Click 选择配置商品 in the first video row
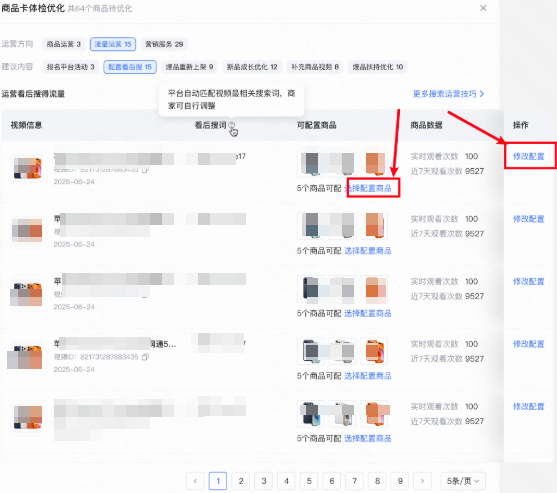The width and height of the screenshot is (557, 493). pyautogui.click(x=368, y=188)
